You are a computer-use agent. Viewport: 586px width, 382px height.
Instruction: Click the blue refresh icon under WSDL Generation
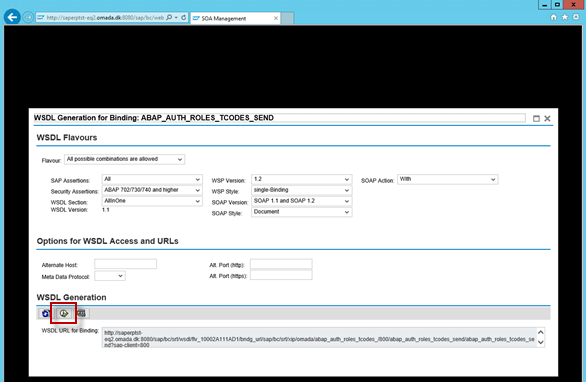45,314
